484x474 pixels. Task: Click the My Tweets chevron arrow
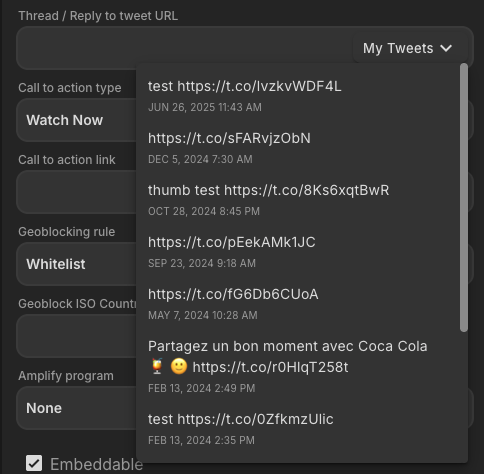[446, 48]
